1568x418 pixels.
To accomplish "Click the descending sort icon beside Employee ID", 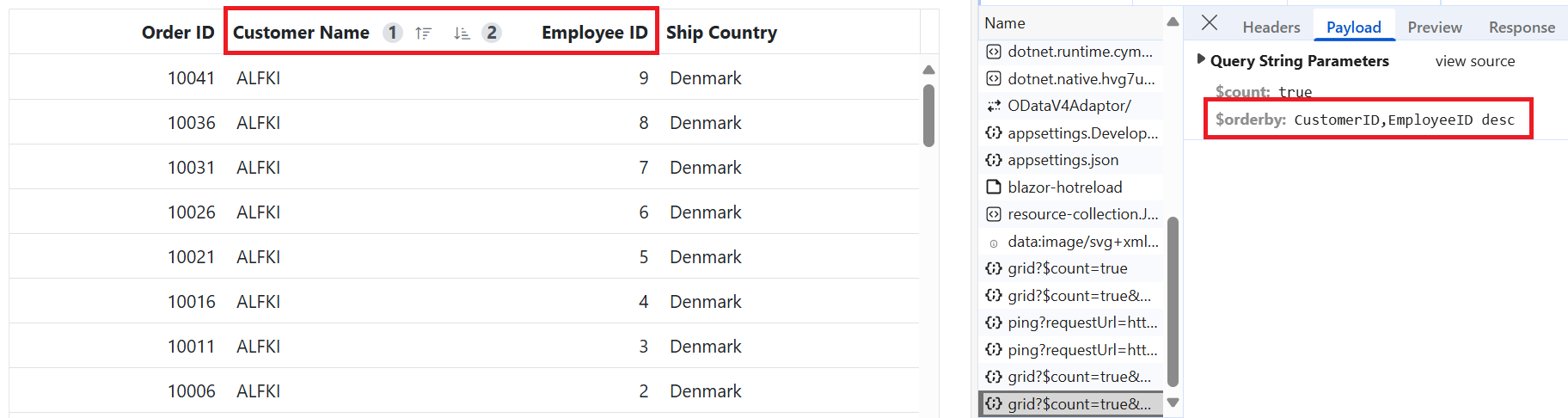I will 462,34.
